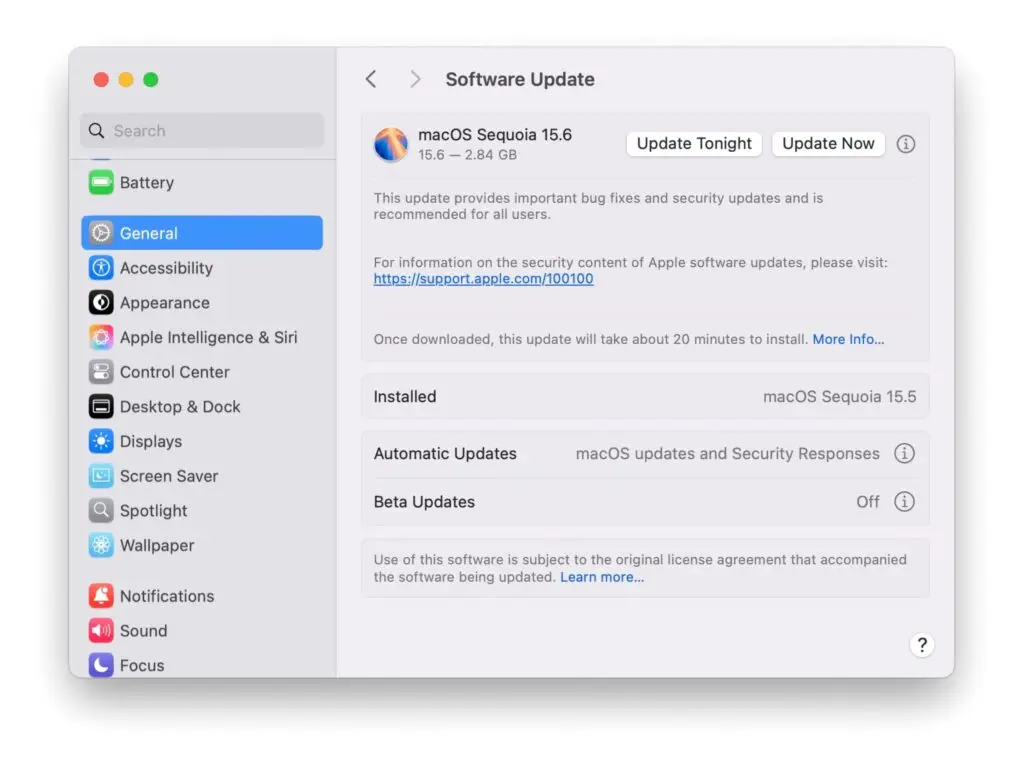Open Automatic Updates info options
The width and height of the screenshot is (1024, 769).
point(904,453)
